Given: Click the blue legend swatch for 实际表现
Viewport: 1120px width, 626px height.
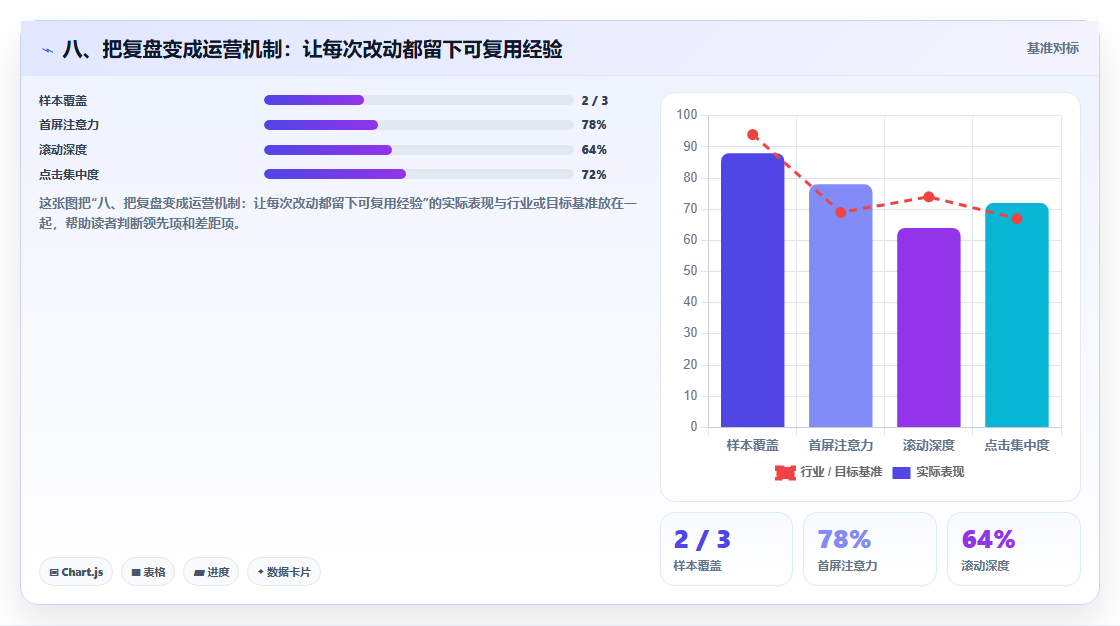Looking at the screenshot, I should 901,472.
